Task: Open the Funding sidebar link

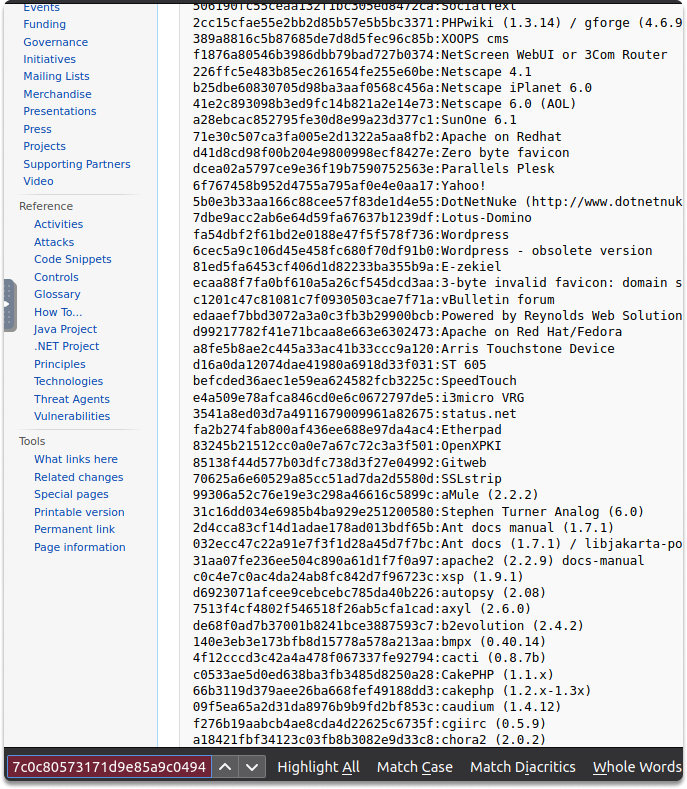Action: [x=44, y=24]
